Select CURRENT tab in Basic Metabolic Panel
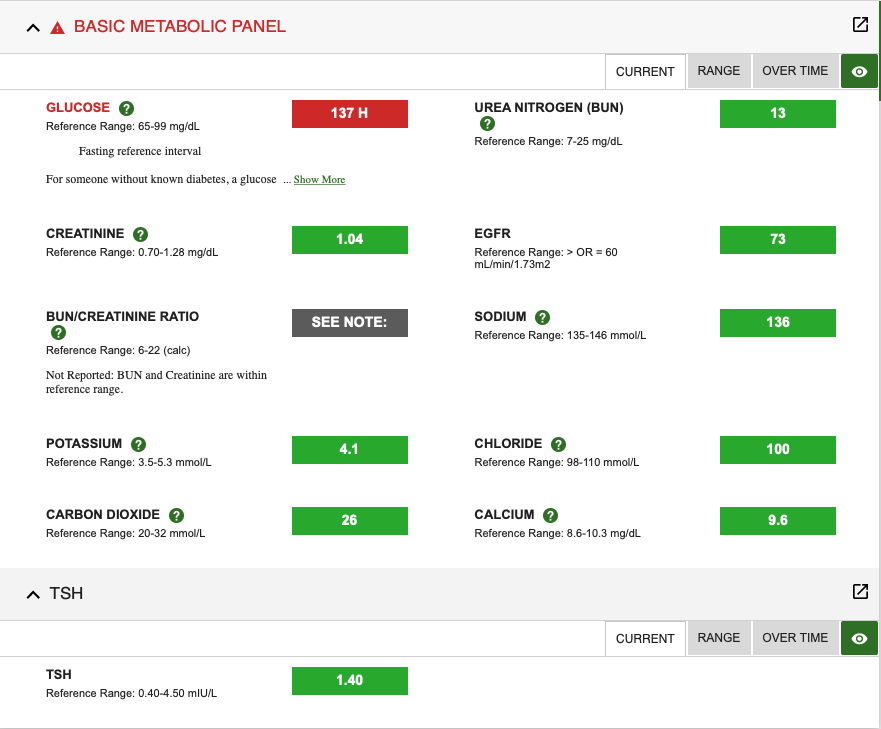Viewport: 881px width, 729px height. click(x=645, y=71)
